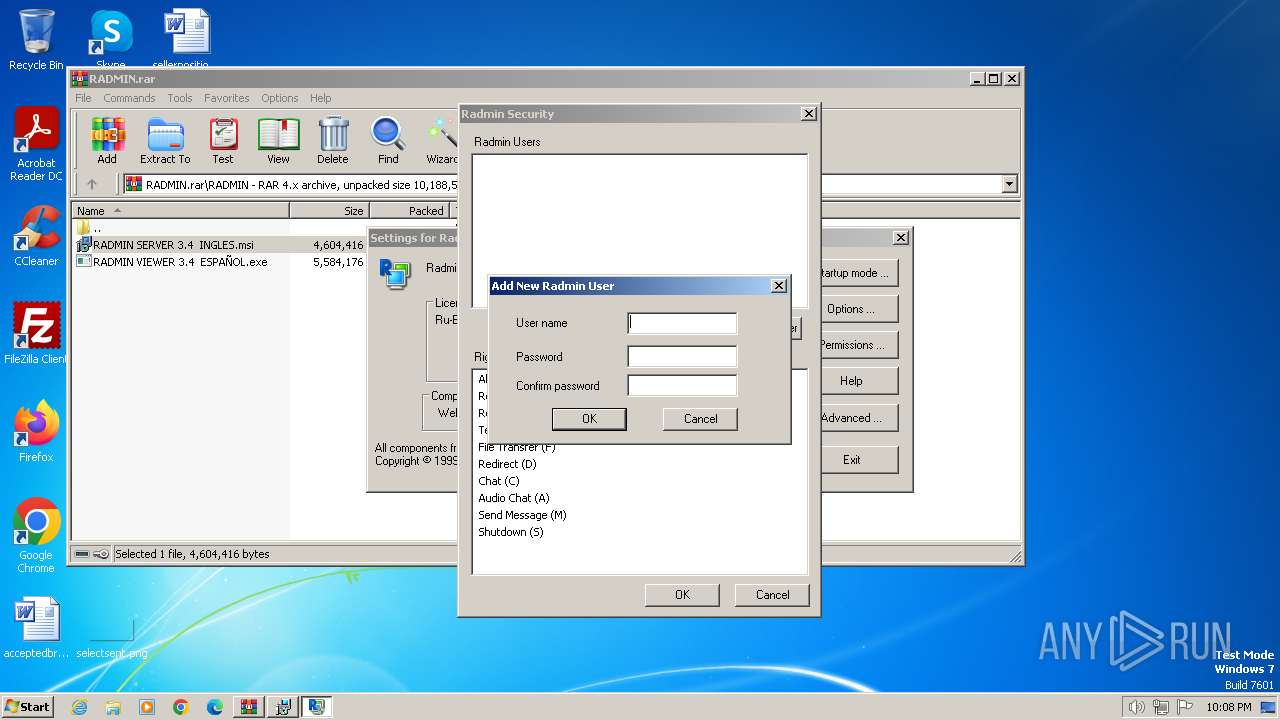Close the Add New Radmin User dialog

coord(779,286)
